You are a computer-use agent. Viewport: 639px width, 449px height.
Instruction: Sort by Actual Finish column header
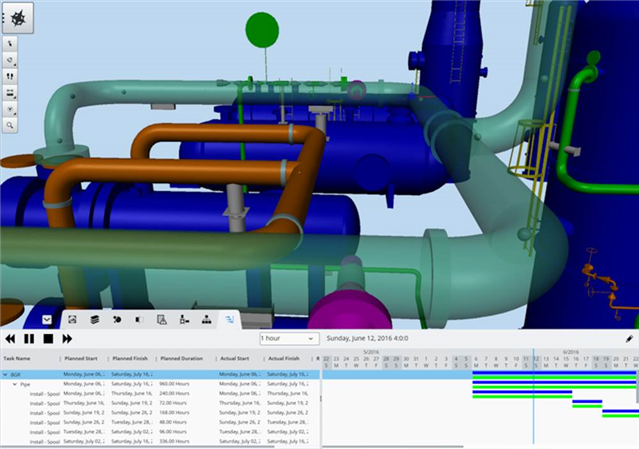point(284,359)
